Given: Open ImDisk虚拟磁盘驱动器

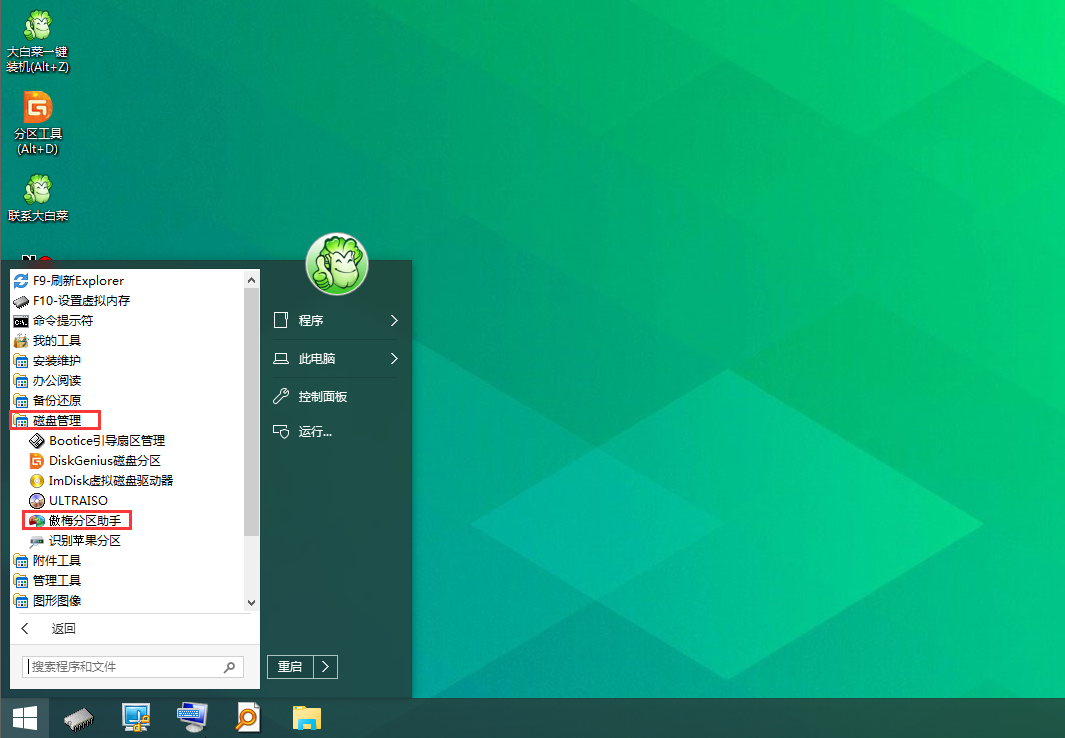Looking at the screenshot, I should click(101, 481).
